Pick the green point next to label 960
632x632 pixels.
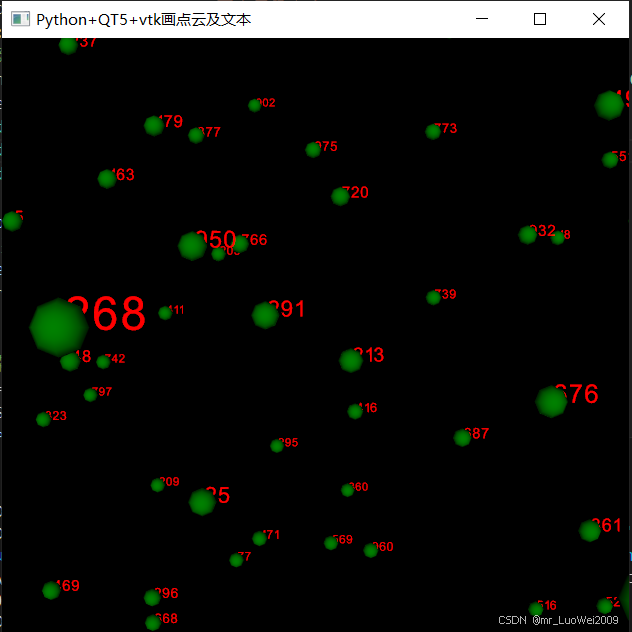click(370, 550)
